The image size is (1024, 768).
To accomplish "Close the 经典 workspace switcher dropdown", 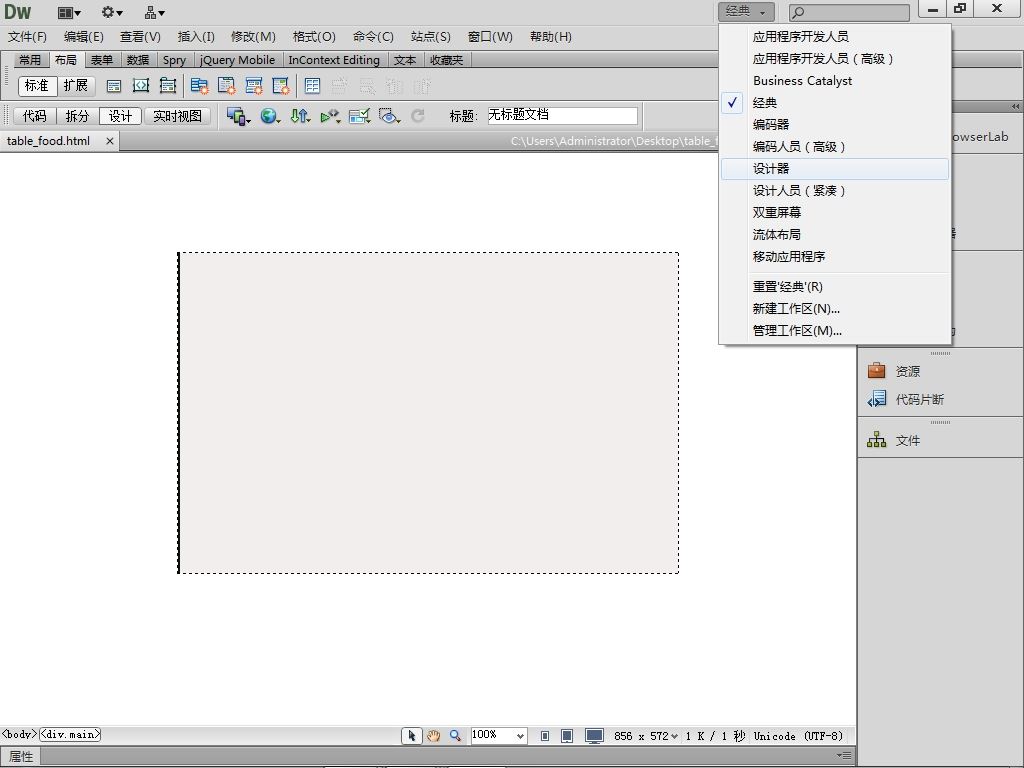I will point(745,11).
